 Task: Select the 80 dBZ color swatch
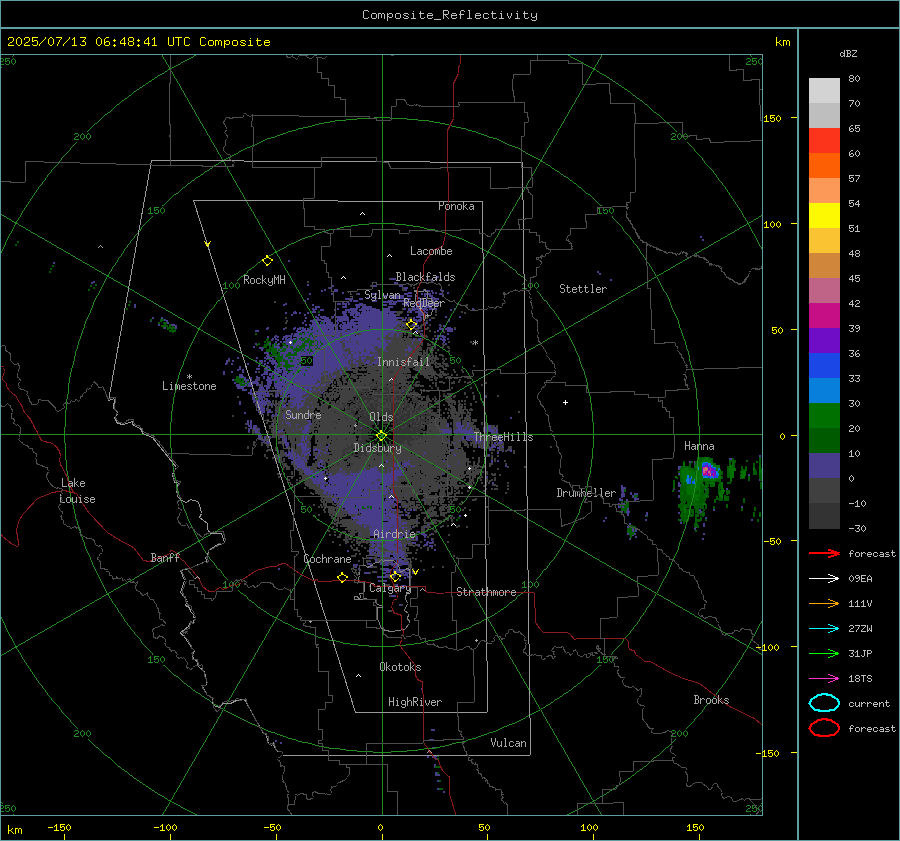824,90
